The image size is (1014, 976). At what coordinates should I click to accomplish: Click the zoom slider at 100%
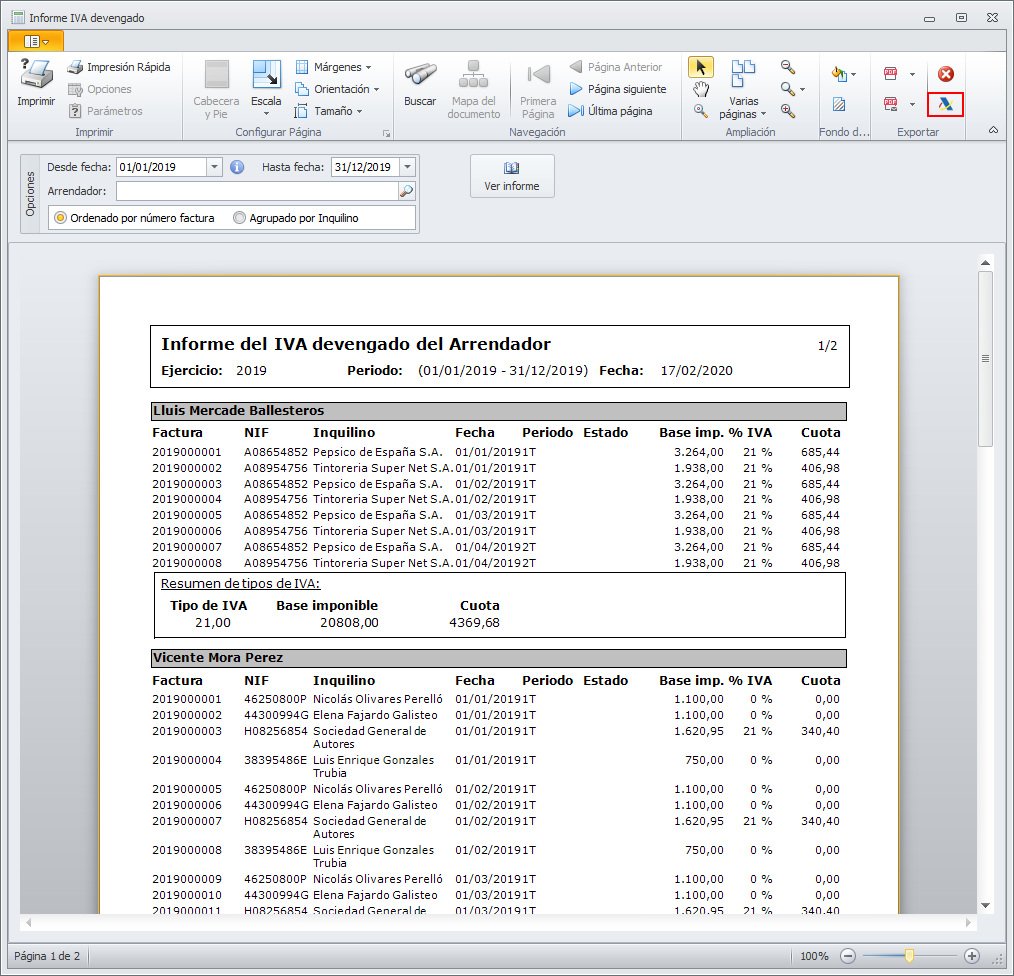909,956
